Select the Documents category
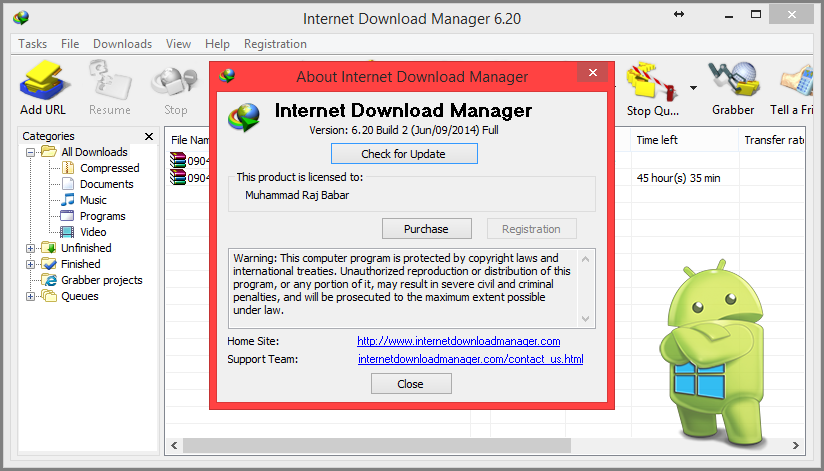This screenshot has height=471, width=824. pyautogui.click(x=107, y=184)
